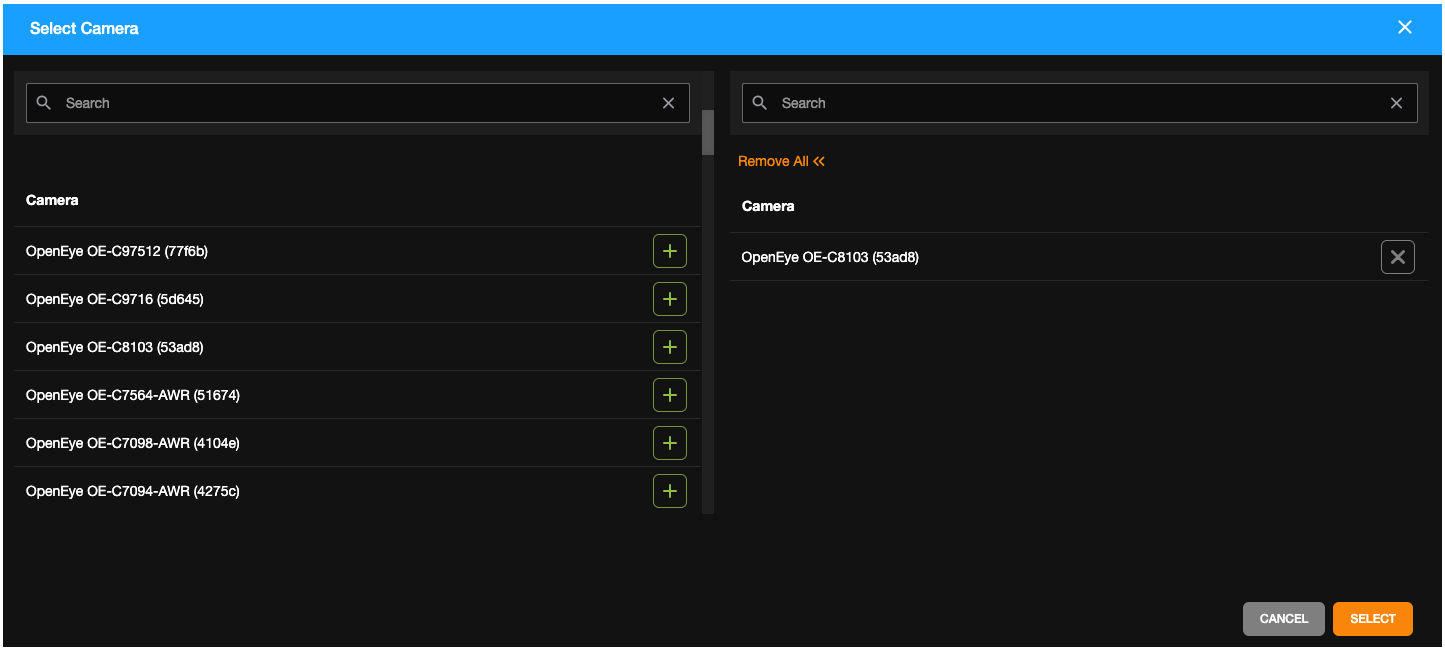
Task: Add OpenEye OE-C8103 with its green plus
Action: pos(670,347)
